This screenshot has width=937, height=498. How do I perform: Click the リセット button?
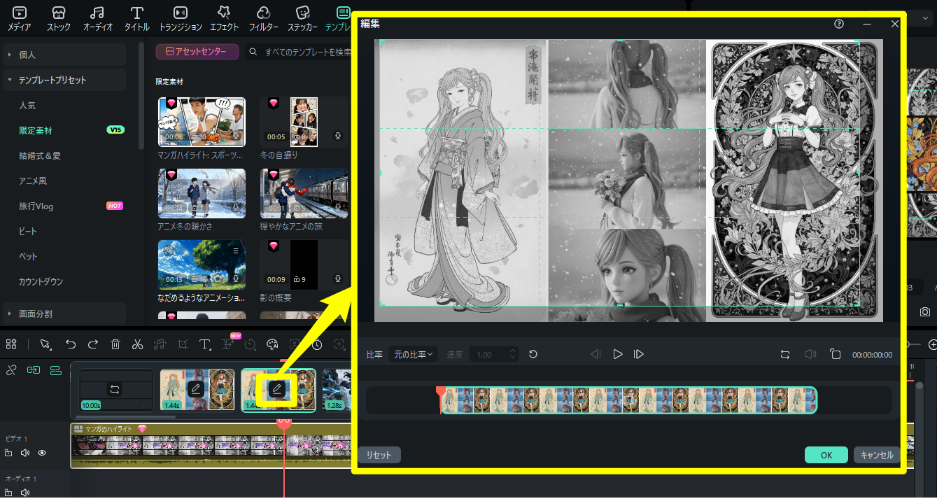(379, 455)
